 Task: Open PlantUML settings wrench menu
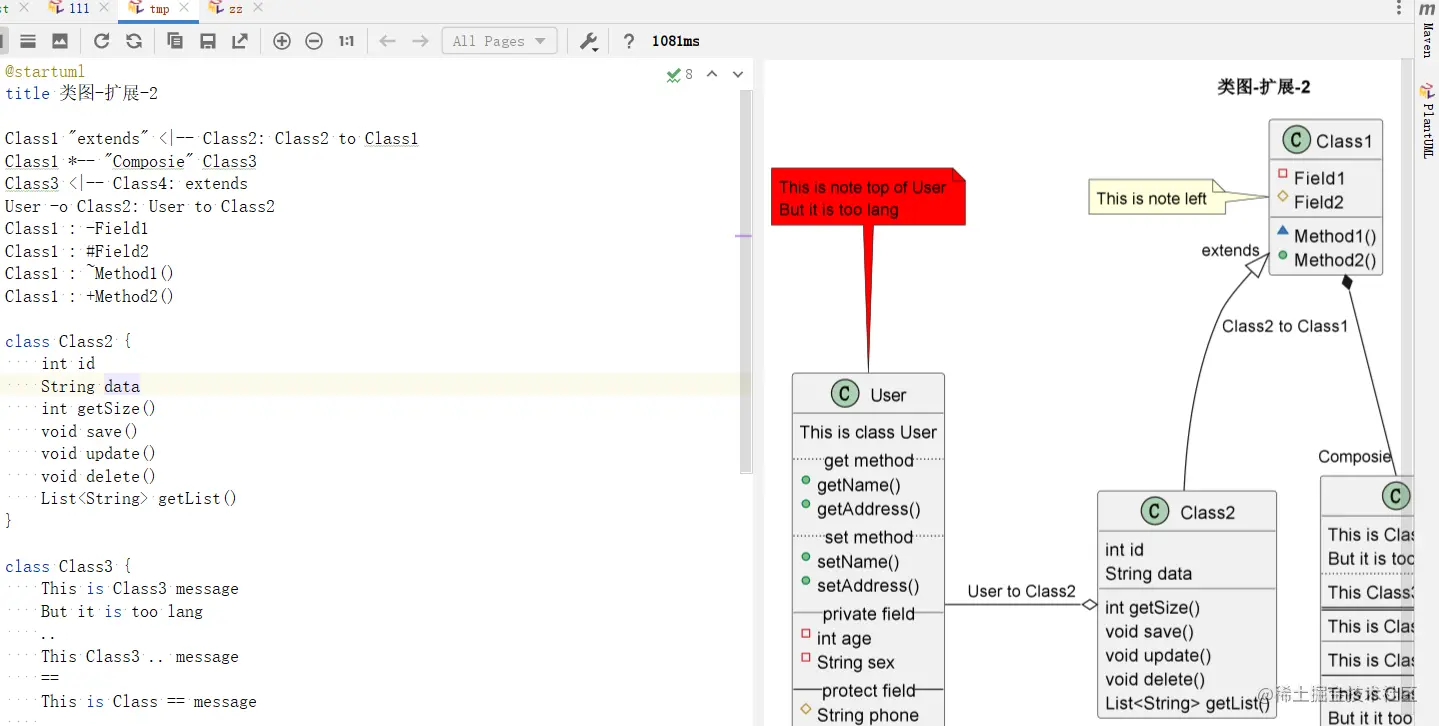click(x=589, y=41)
